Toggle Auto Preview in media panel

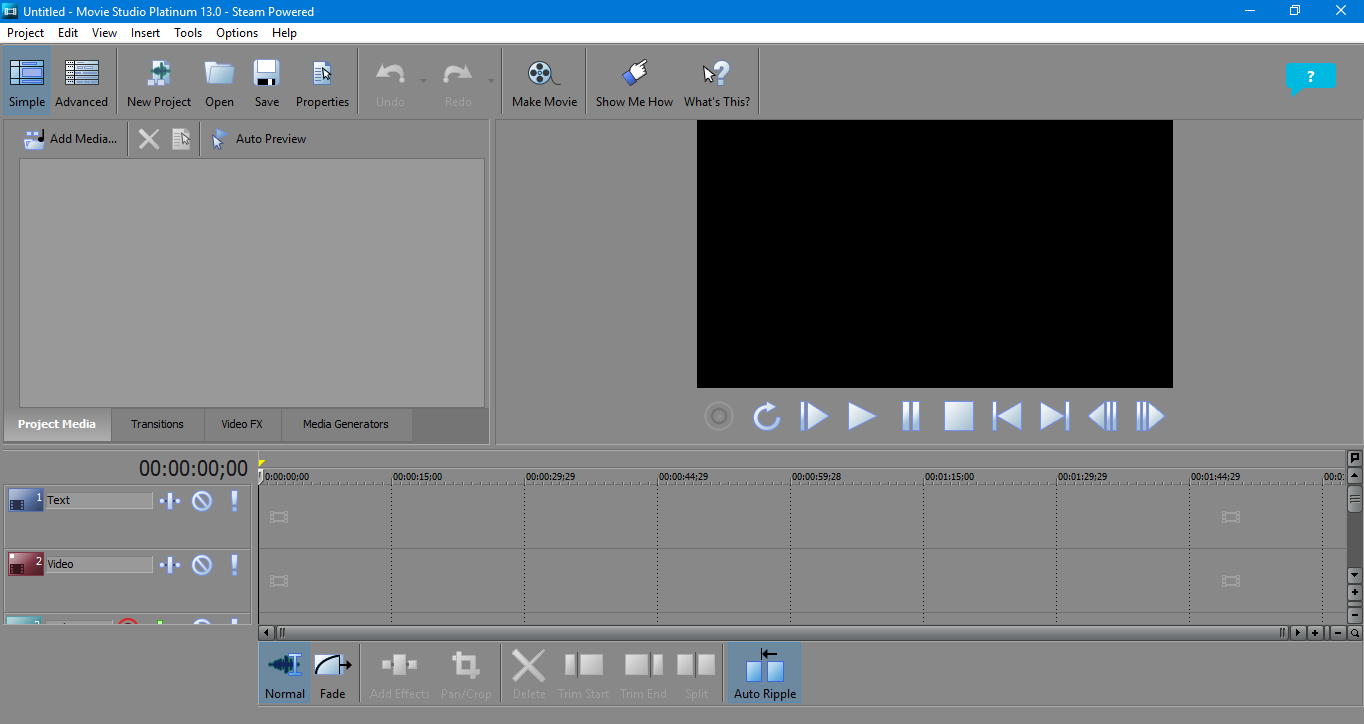click(258, 139)
